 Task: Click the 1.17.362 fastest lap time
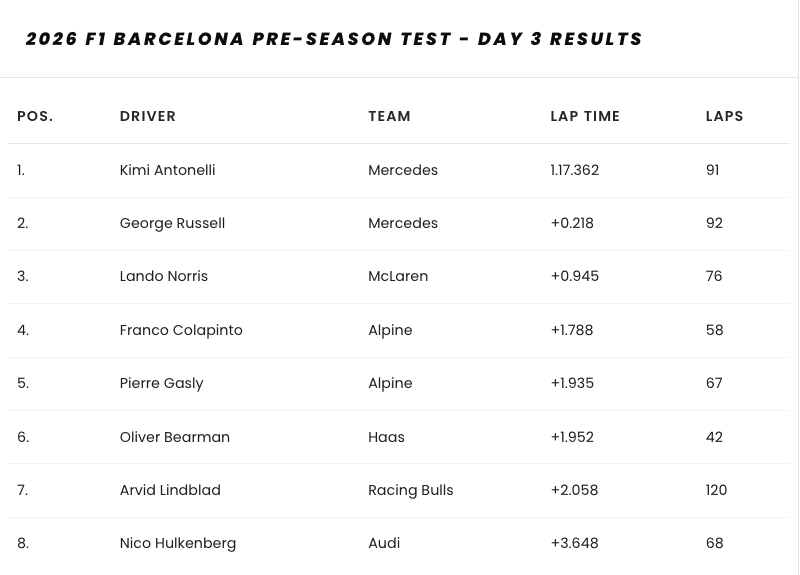click(x=575, y=170)
